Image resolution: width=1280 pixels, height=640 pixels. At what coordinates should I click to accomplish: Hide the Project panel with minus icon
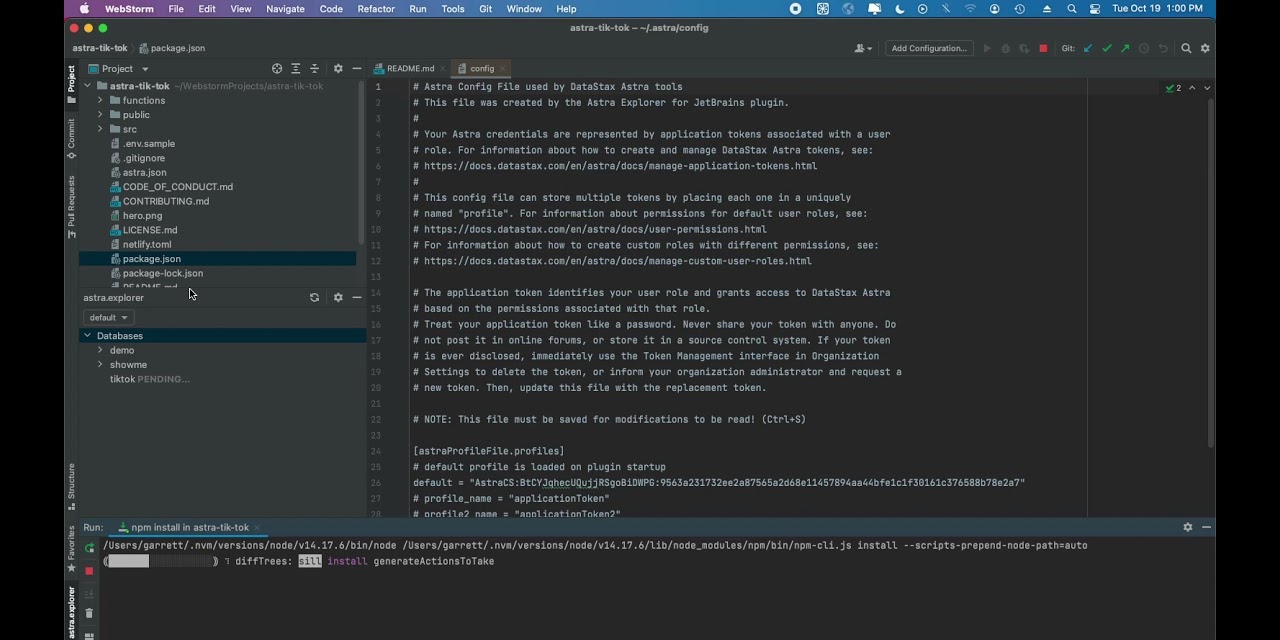coord(357,69)
